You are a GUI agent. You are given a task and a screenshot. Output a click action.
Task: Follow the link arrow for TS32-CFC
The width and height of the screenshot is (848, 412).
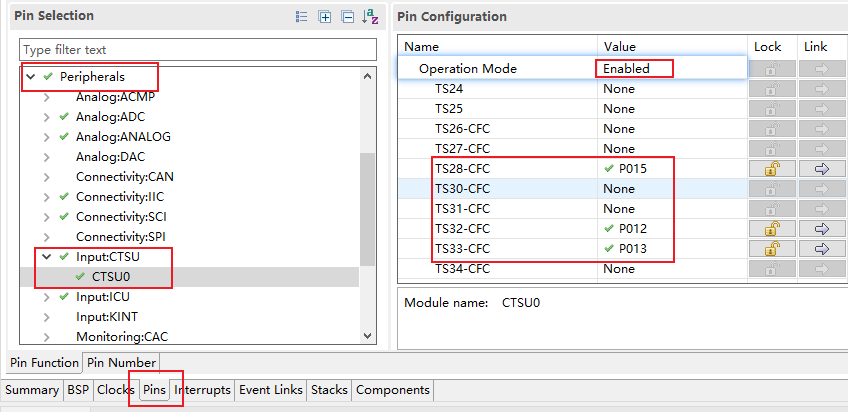pos(822,229)
